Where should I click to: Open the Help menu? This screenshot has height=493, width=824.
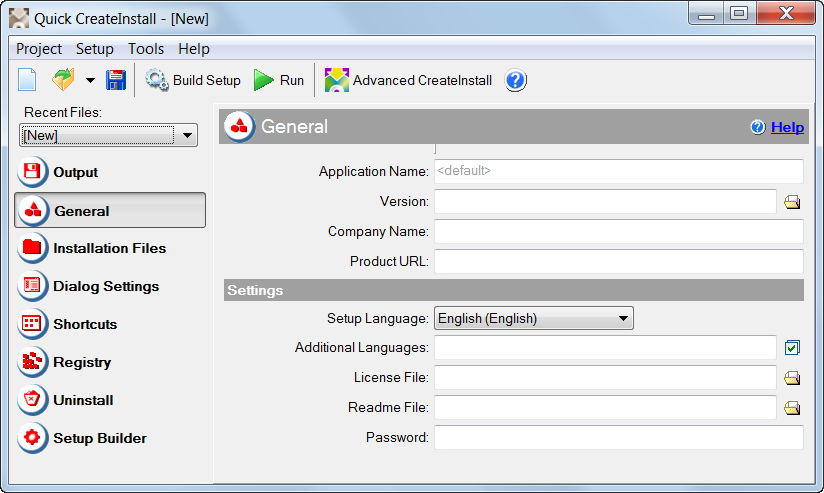(x=194, y=49)
